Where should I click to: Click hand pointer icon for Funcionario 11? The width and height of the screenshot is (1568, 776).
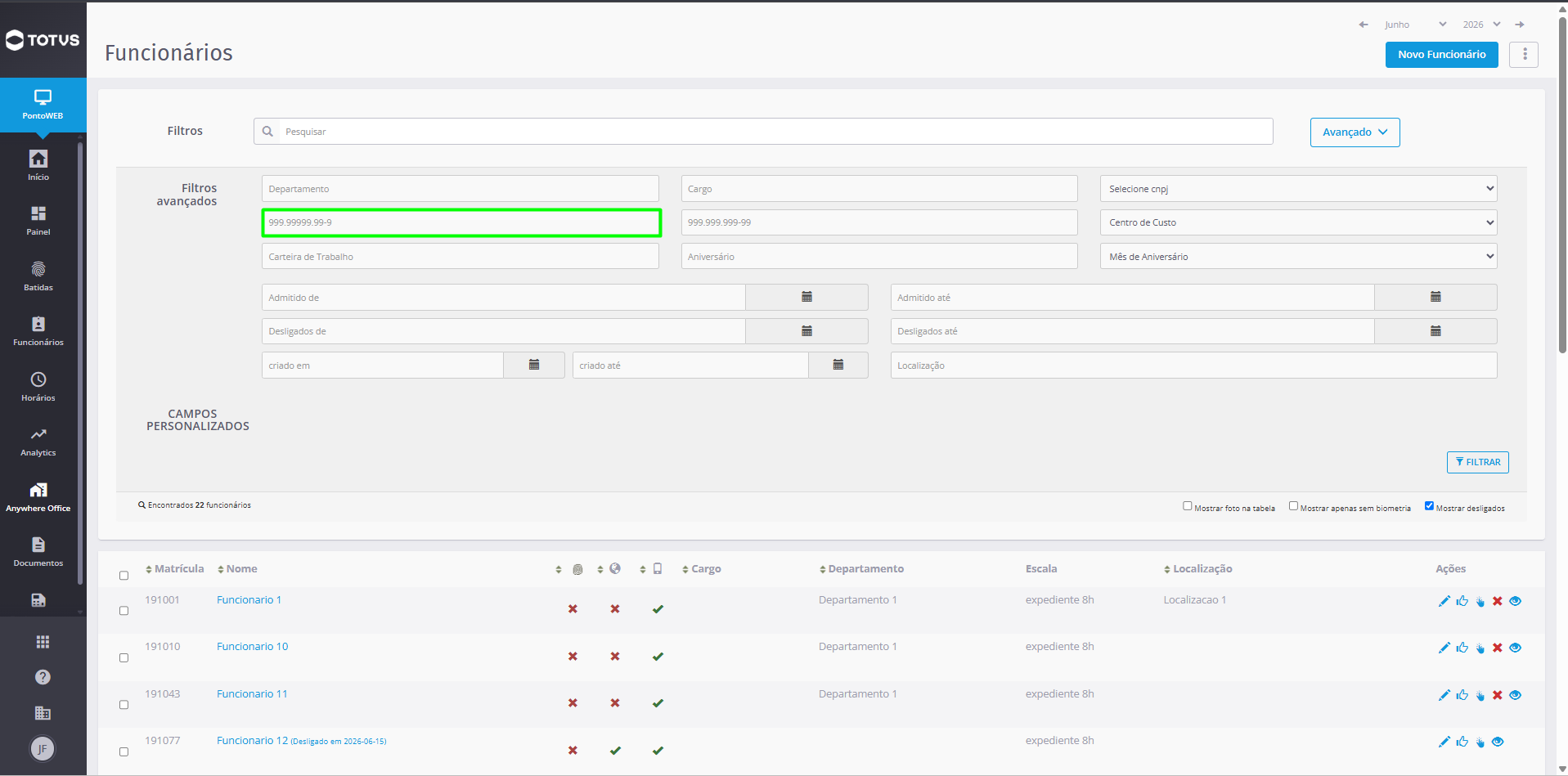(1480, 695)
